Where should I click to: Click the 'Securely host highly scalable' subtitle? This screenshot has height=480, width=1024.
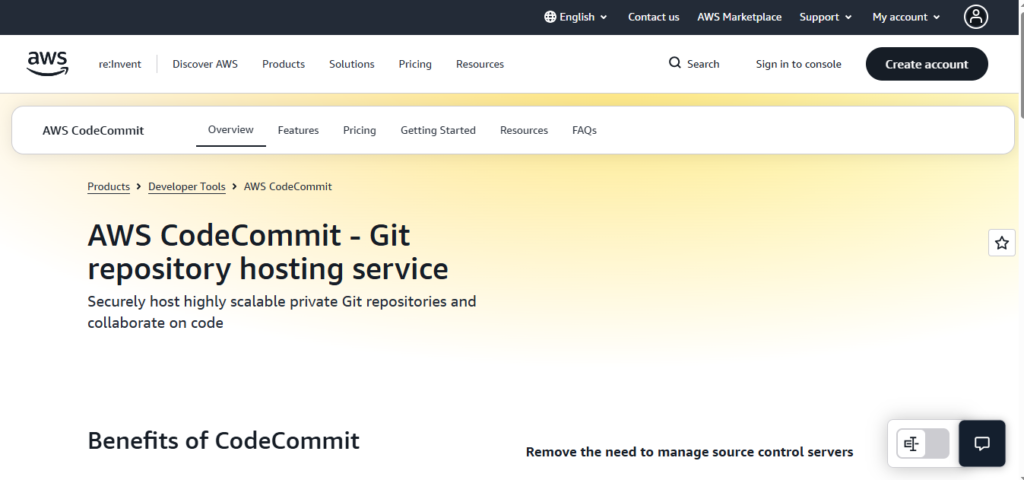[282, 312]
